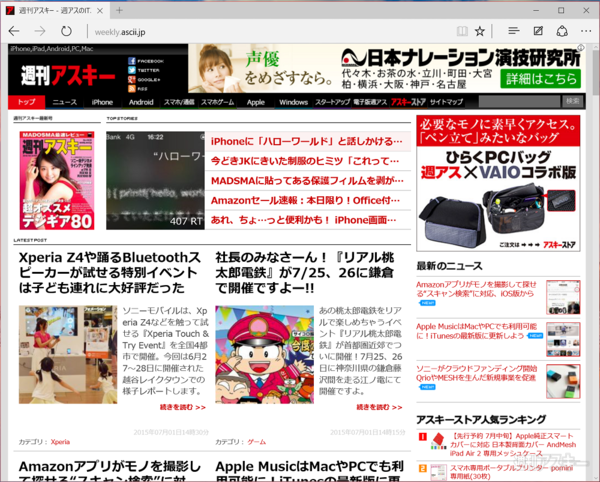Screen dimensions: 600x482
Task: Open the ゲーム category link
Action: pyautogui.click(x=256, y=442)
